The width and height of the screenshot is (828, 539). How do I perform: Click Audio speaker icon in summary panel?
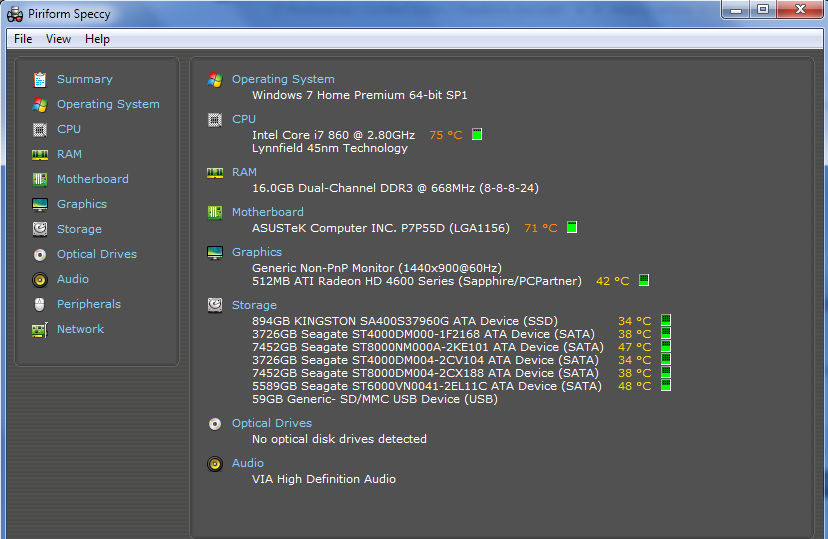click(215, 464)
